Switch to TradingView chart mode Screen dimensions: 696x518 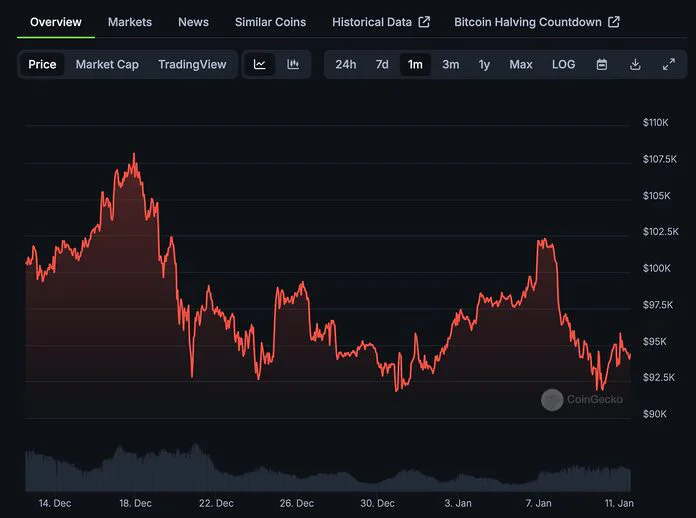click(192, 65)
